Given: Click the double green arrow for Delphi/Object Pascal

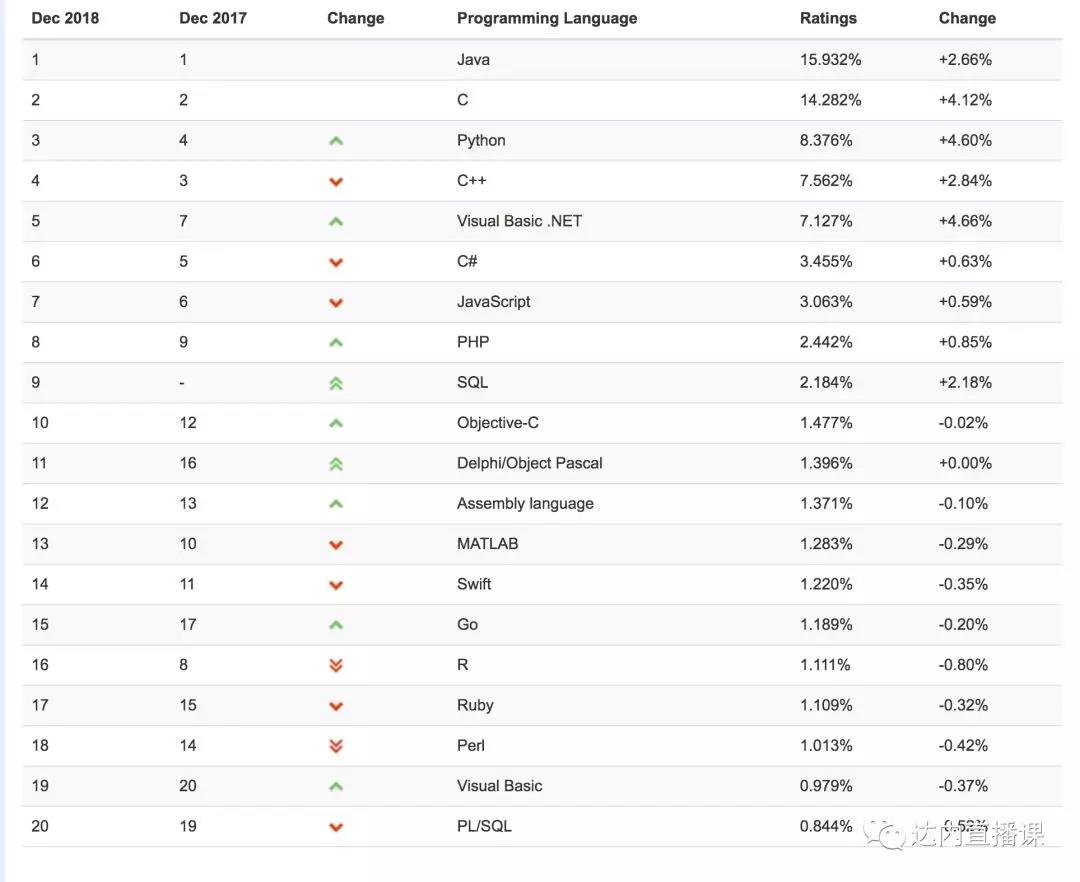Looking at the screenshot, I should (x=335, y=464).
